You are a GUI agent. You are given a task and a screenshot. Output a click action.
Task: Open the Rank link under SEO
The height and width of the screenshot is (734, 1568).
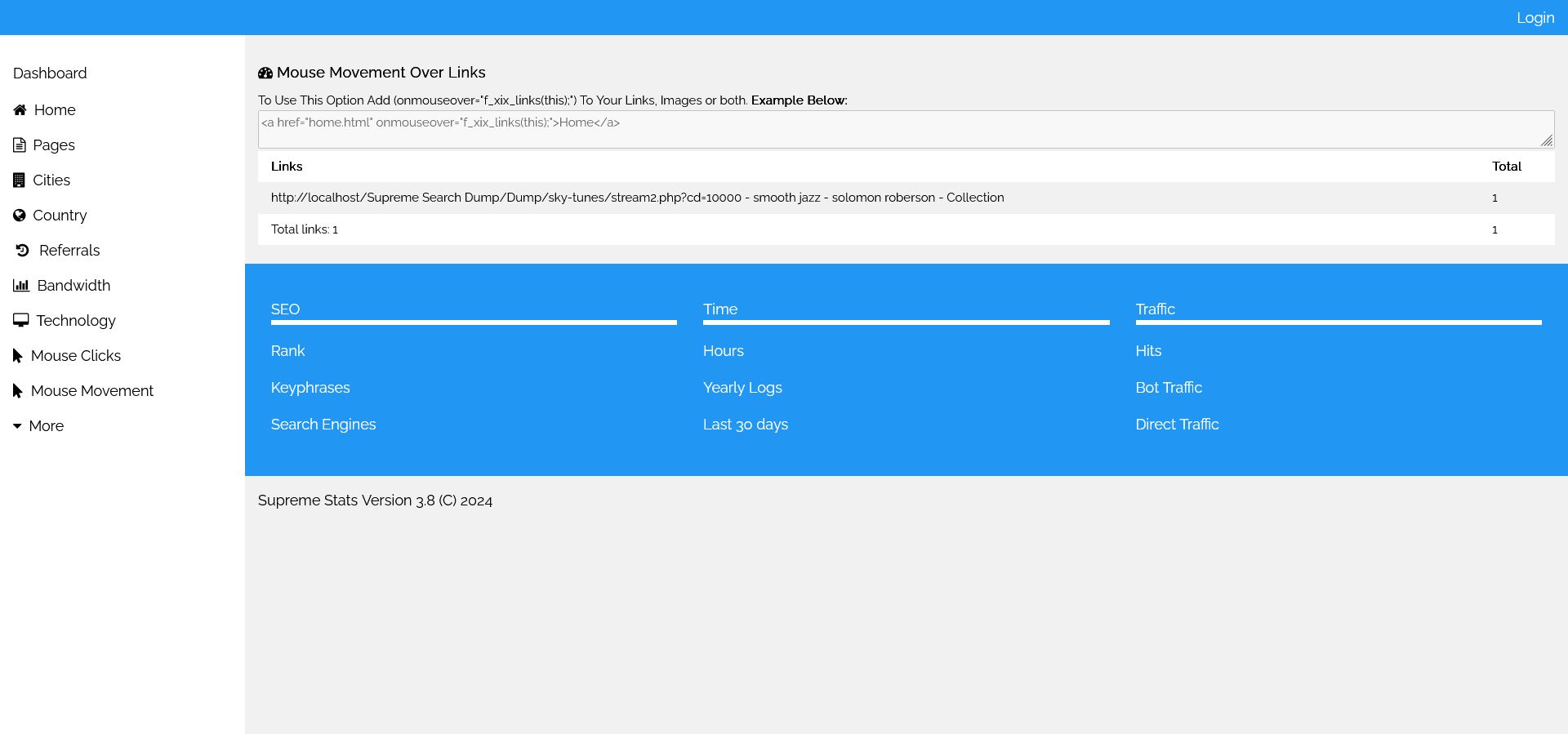coord(287,351)
